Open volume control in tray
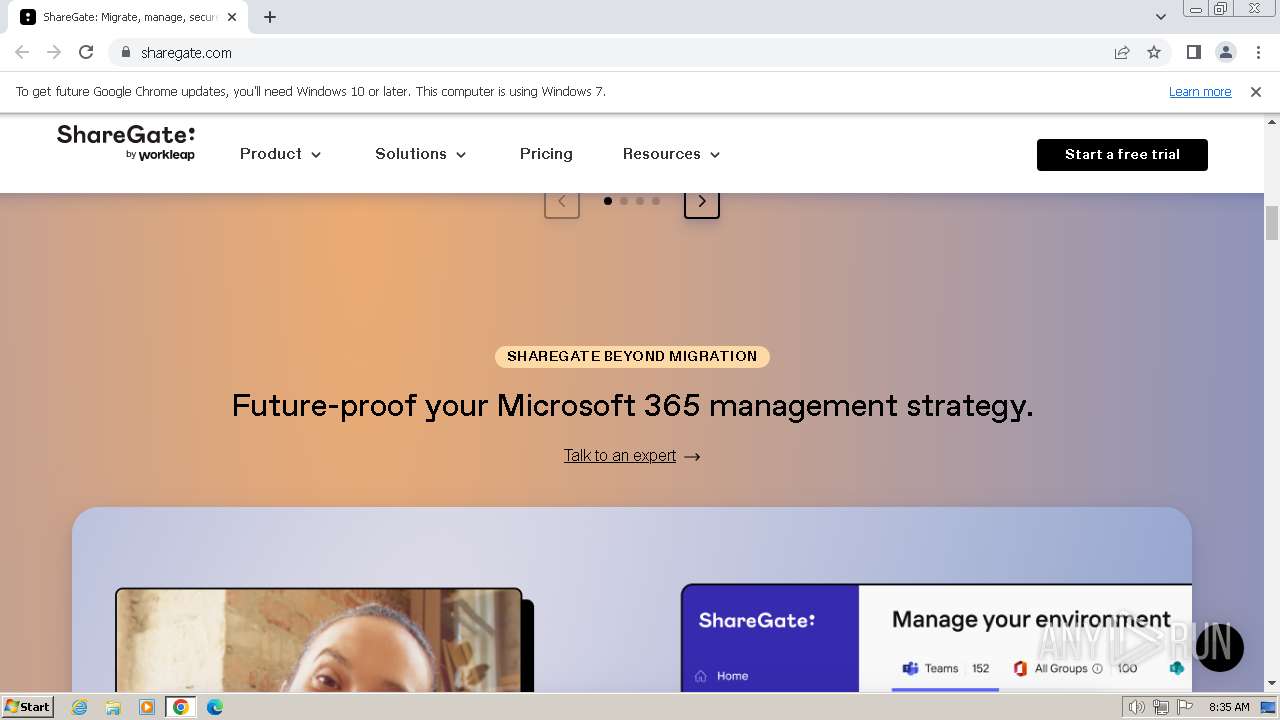 pyautogui.click(x=1137, y=707)
